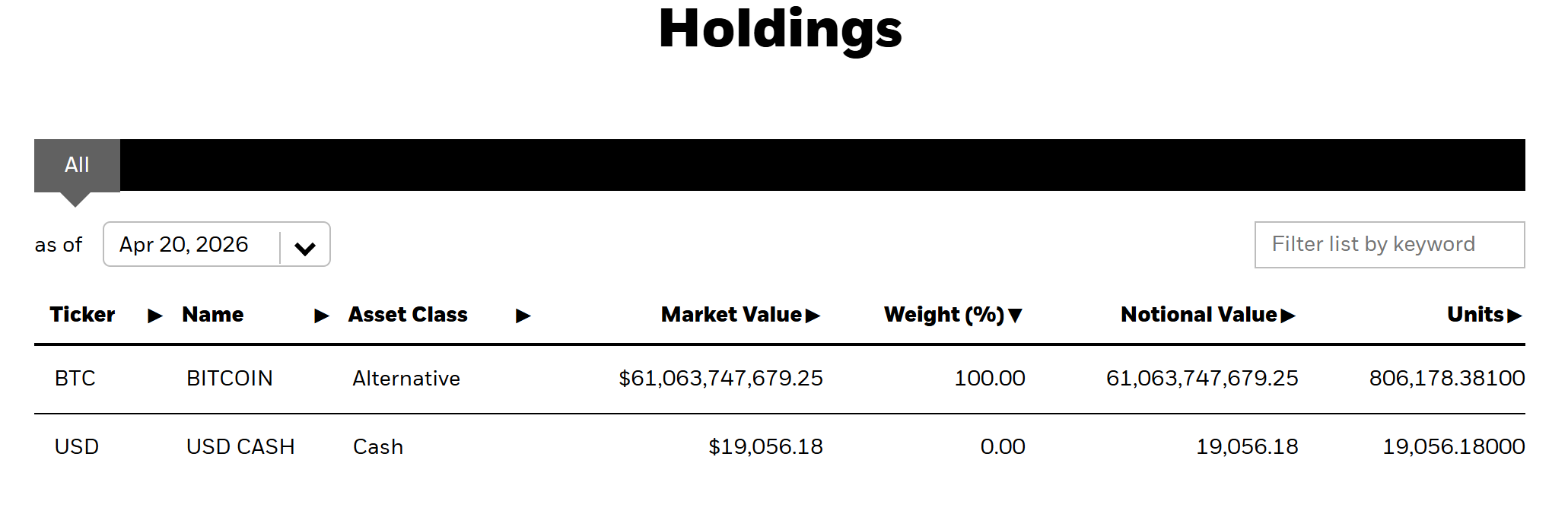Image resolution: width=1568 pixels, height=514 pixels.
Task: Click the chevron in the date selector
Action: click(305, 248)
